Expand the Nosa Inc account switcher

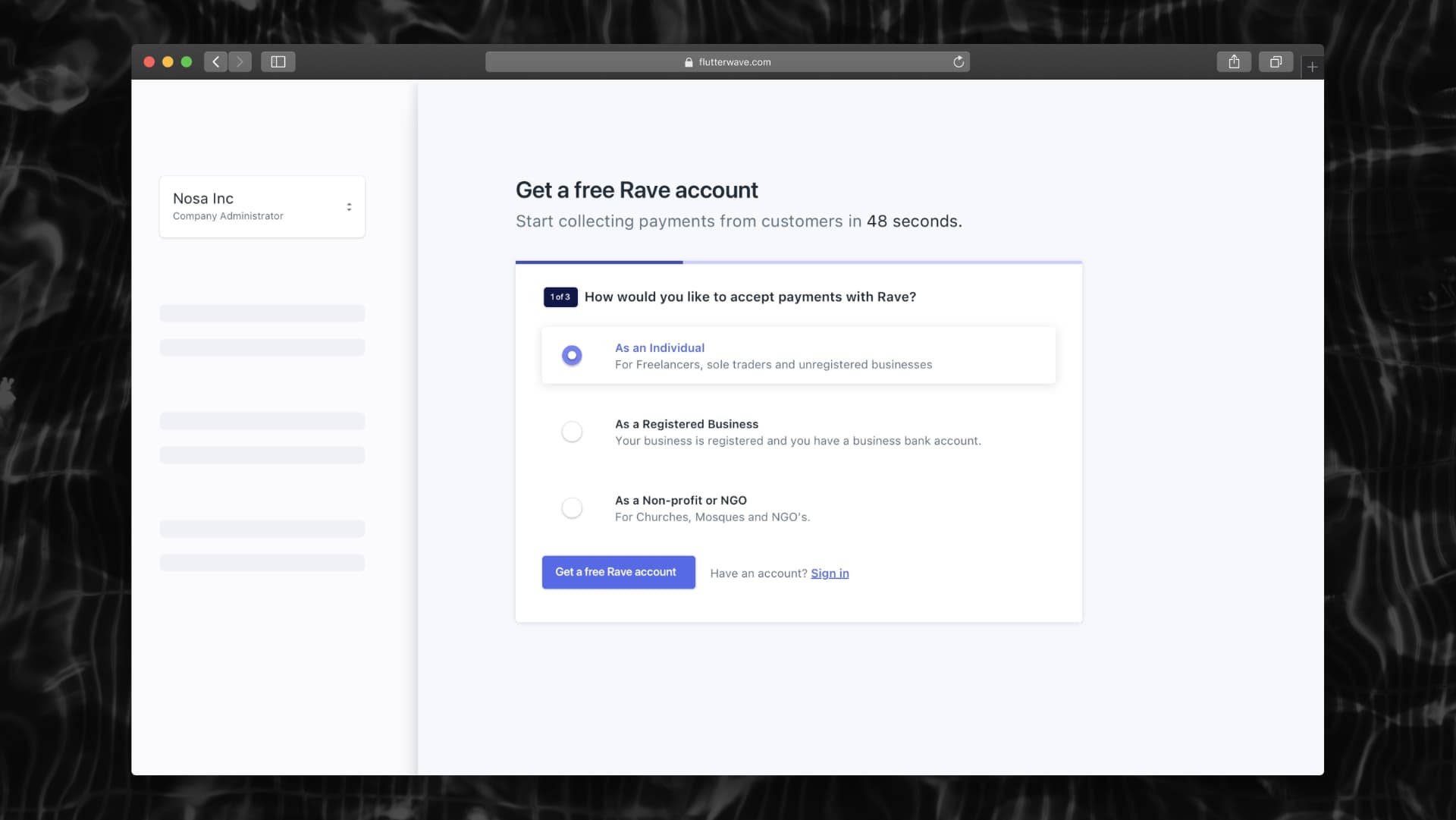click(262, 207)
